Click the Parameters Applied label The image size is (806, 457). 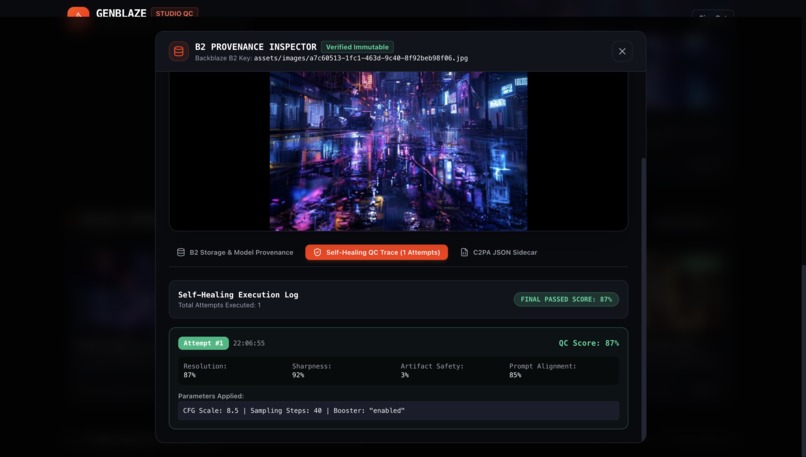(x=211, y=396)
